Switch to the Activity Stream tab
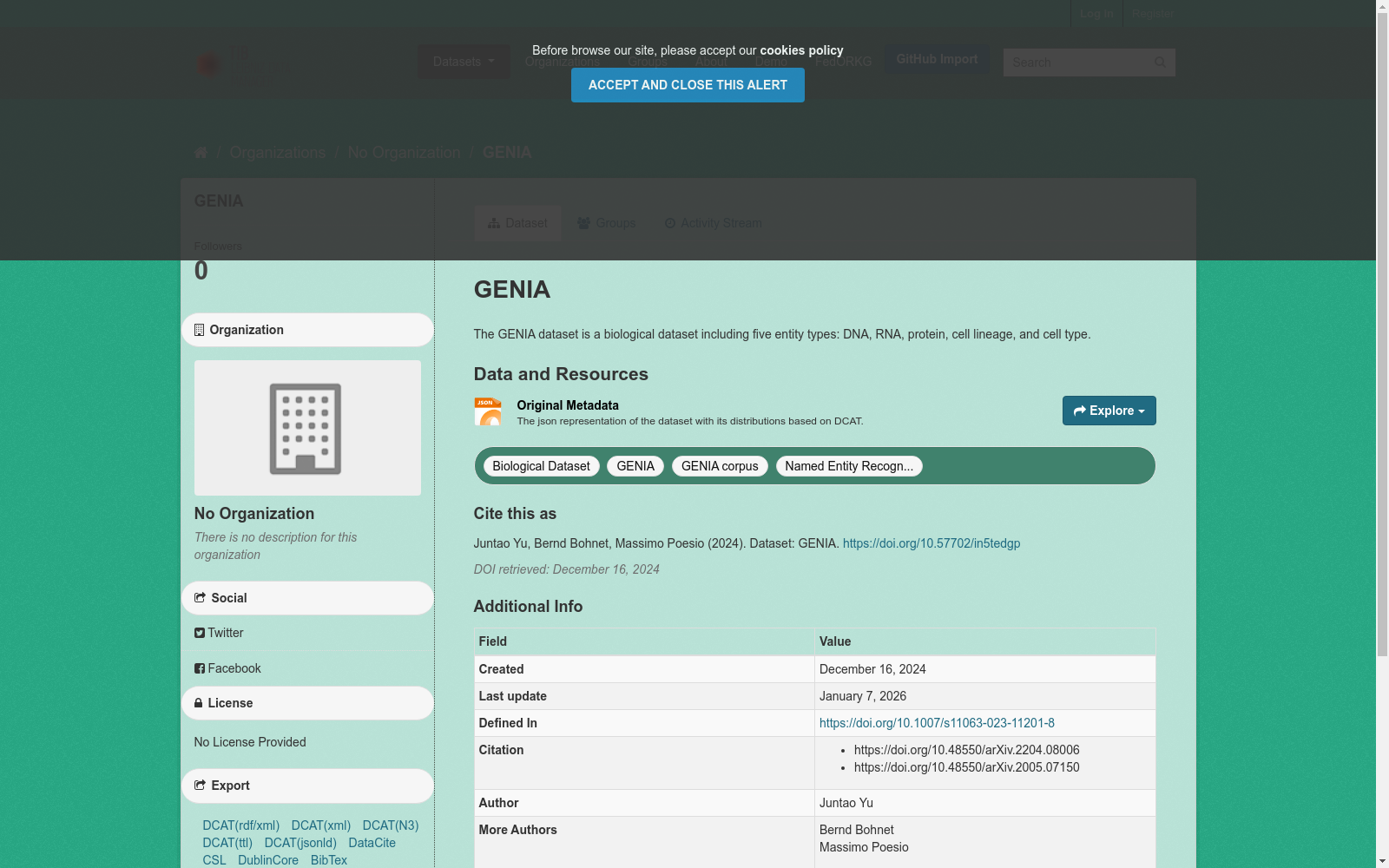The width and height of the screenshot is (1389, 868). click(x=712, y=223)
